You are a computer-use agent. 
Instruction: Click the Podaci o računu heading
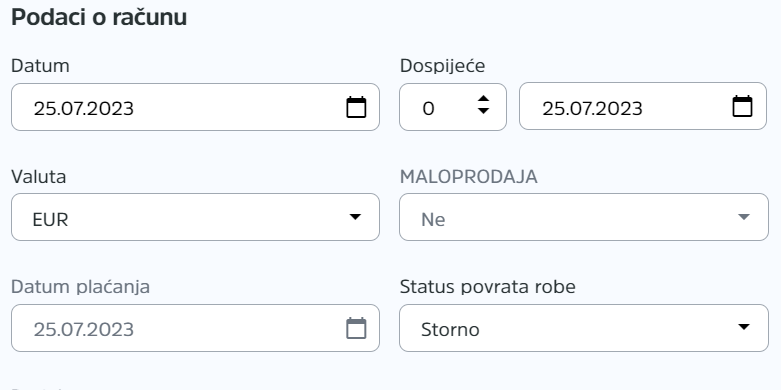coord(99,17)
